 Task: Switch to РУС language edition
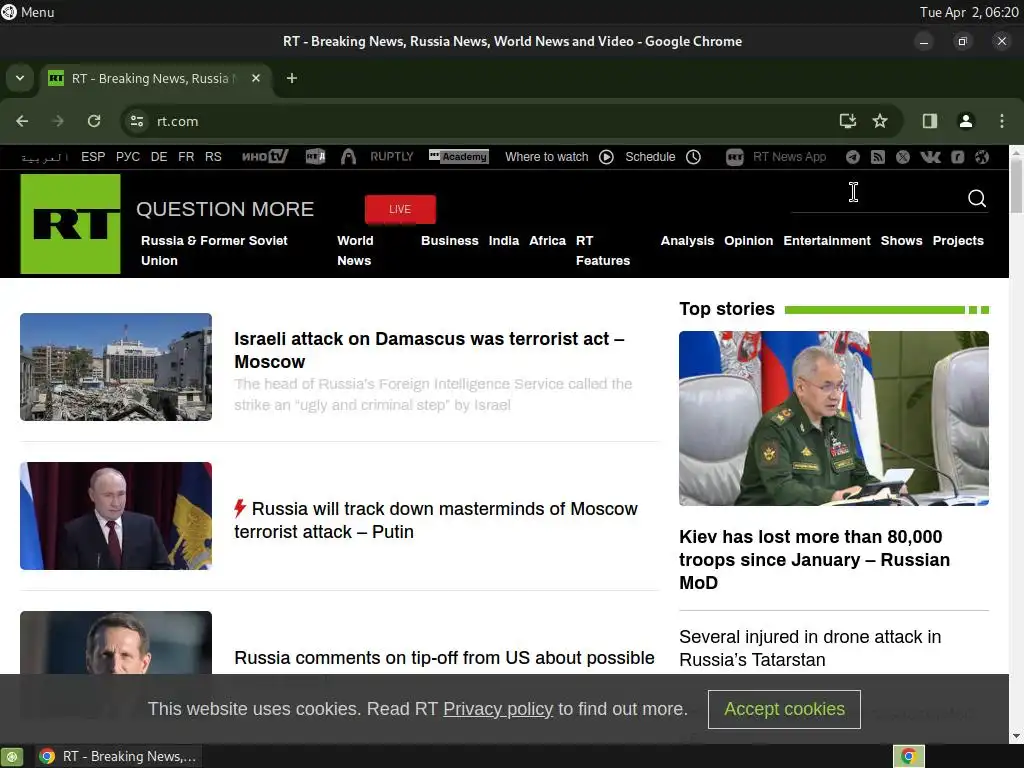[x=128, y=157]
